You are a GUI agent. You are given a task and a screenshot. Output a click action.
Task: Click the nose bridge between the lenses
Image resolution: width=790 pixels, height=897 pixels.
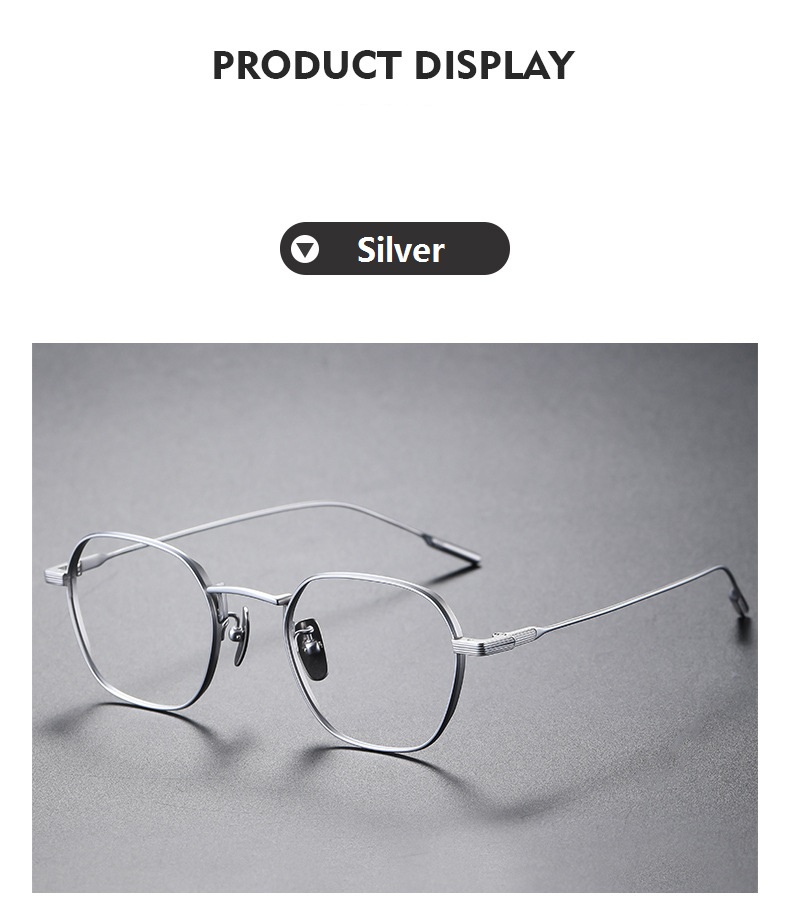tap(250, 595)
